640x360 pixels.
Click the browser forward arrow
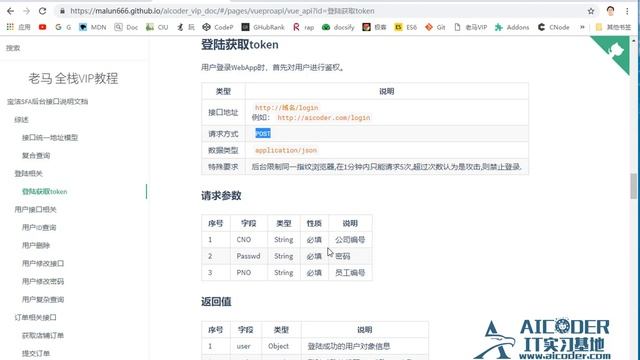click(27, 11)
